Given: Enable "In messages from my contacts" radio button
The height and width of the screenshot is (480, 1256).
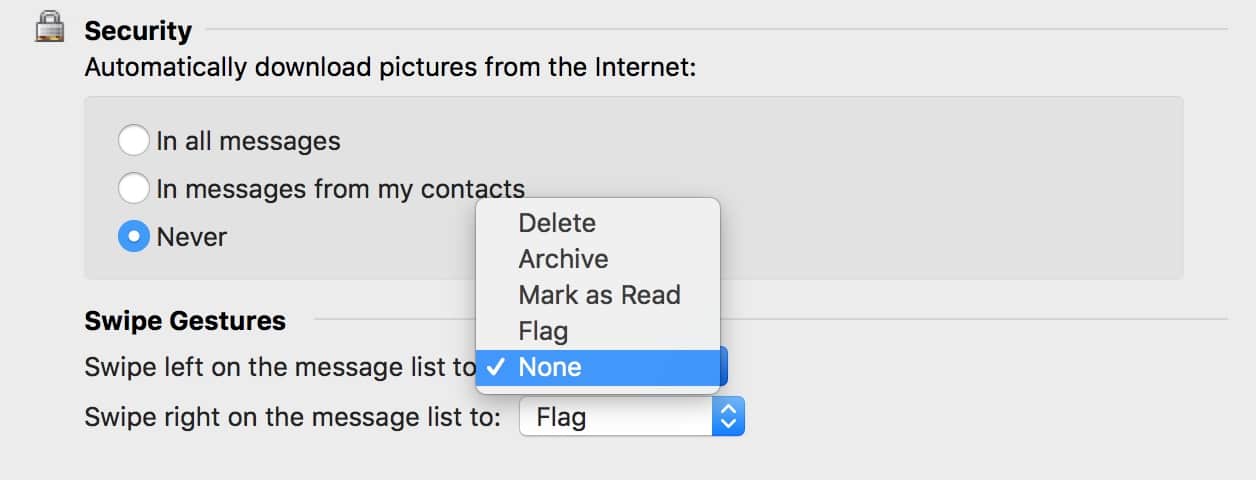Looking at the screenshot, I should click(x=133, y=188).
